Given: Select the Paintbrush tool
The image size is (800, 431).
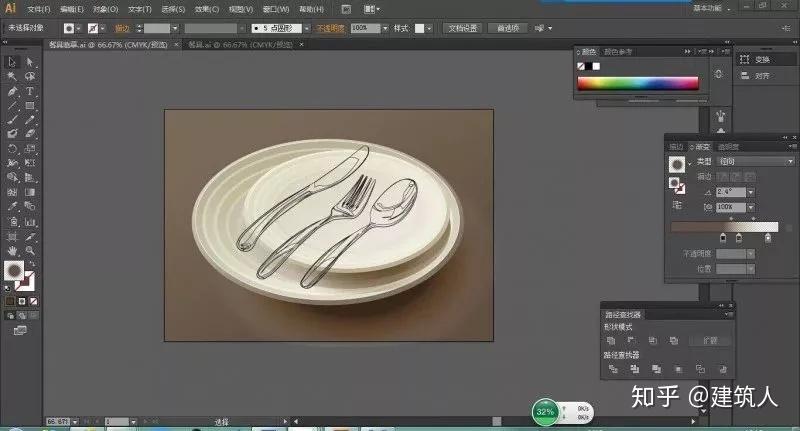Looking at the screenshot, I should (12, 120).
